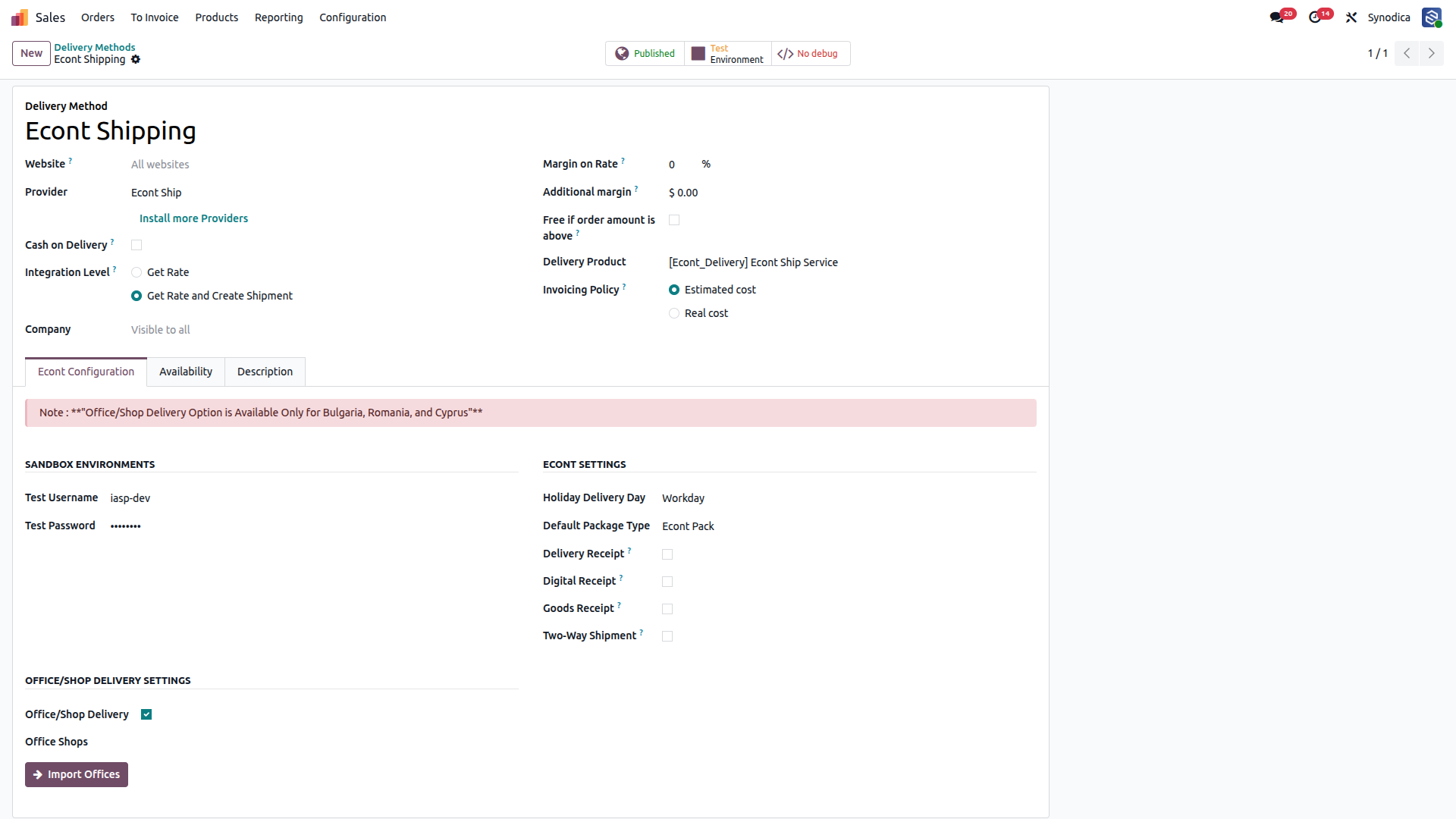The height and width of the screenshot is (819, 1456).
Task: Click the Office Shops field label
Action: click(x=57, y=742)
